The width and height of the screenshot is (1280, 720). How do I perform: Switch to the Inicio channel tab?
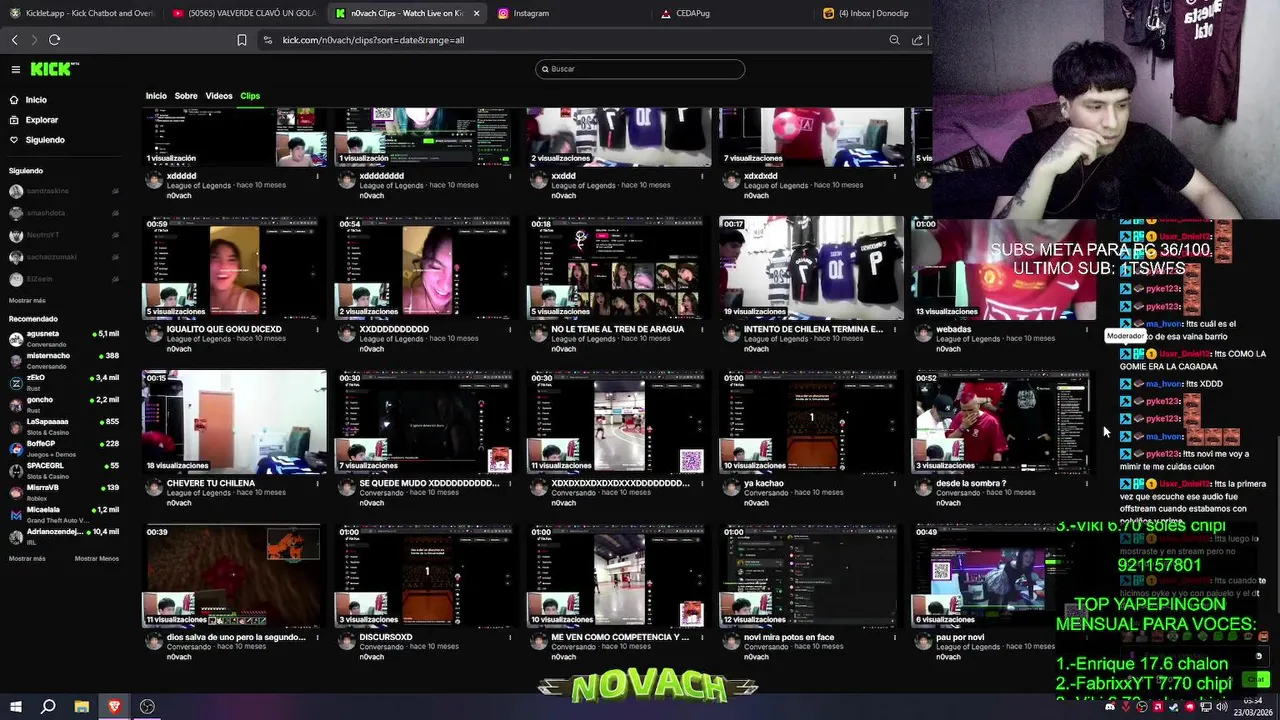click(156, 96)
